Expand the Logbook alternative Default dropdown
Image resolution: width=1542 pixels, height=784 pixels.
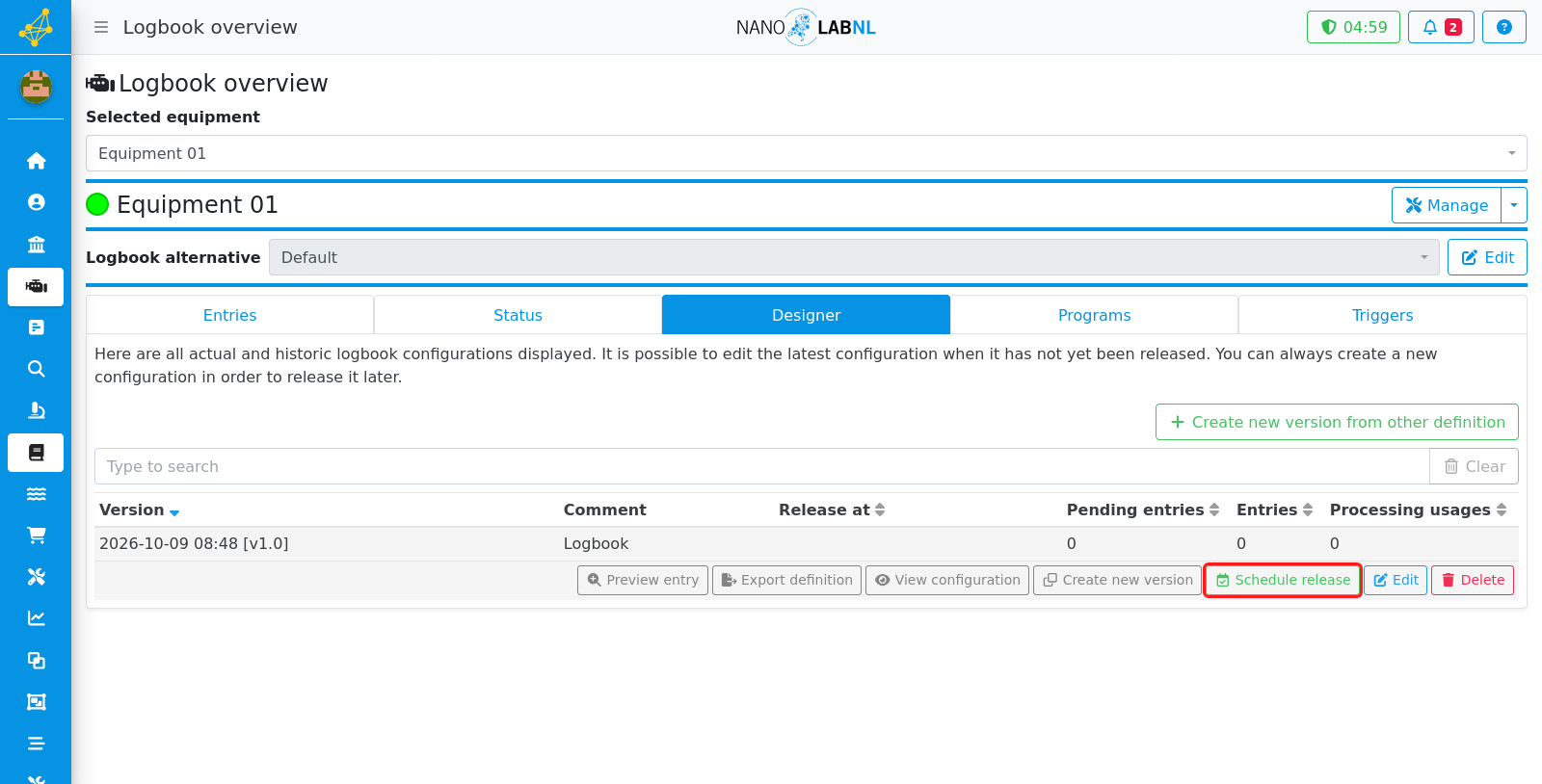point(854,257)
